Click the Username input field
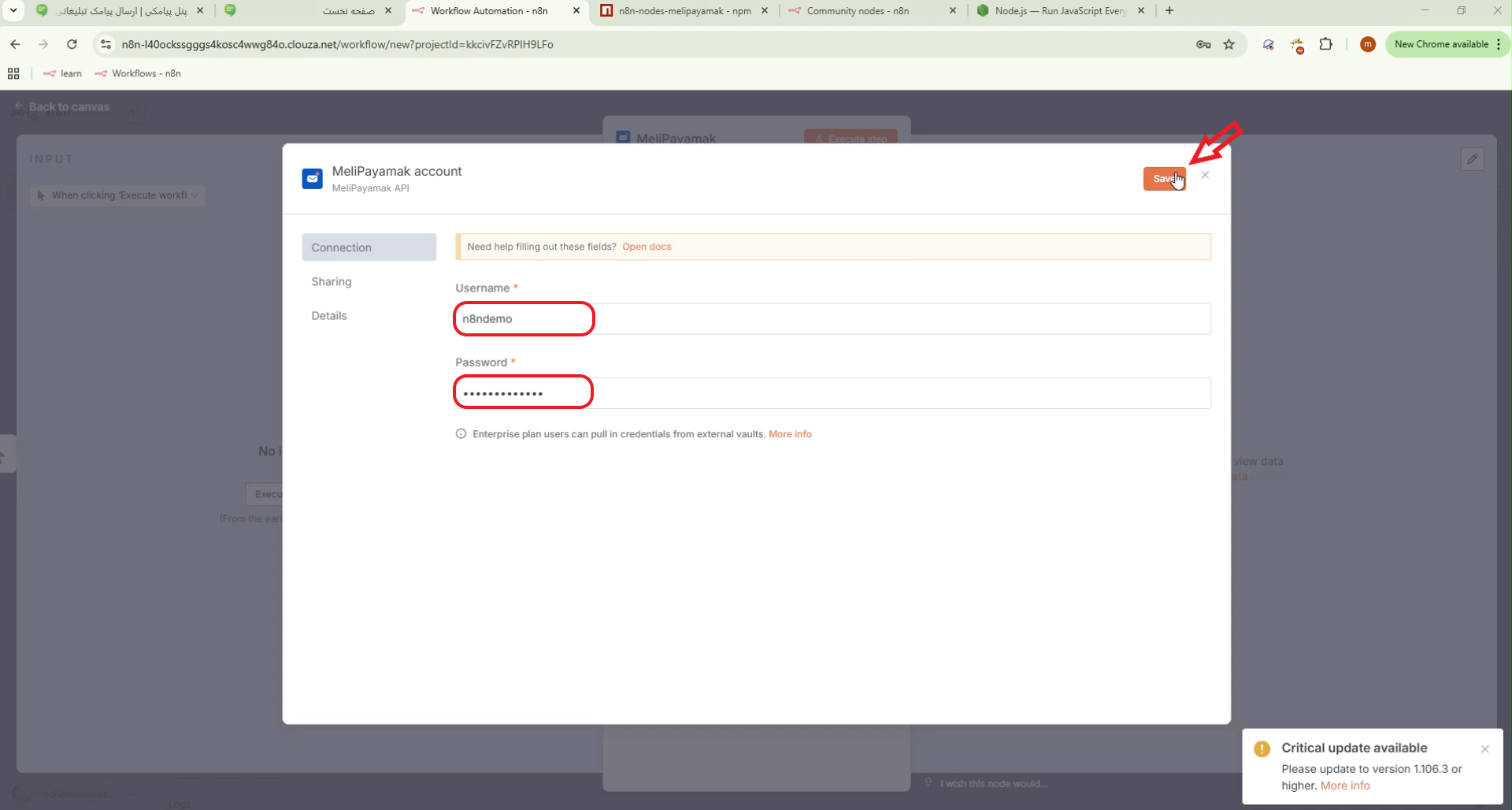 click(x=832, y=319)
